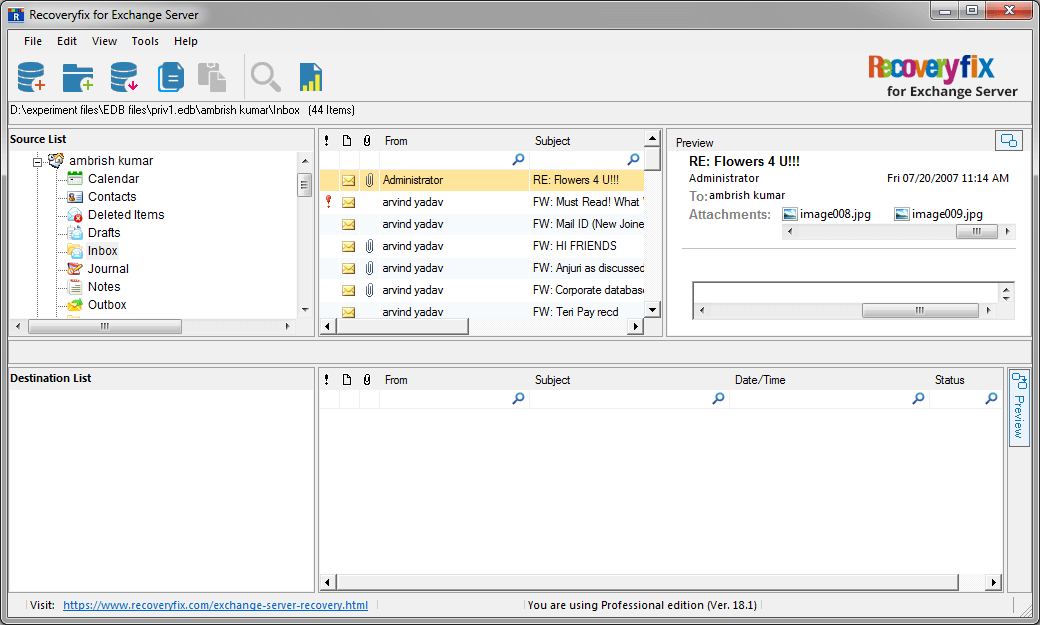Open the Edit menu
1040x625 pixels.
pos(67,41)
